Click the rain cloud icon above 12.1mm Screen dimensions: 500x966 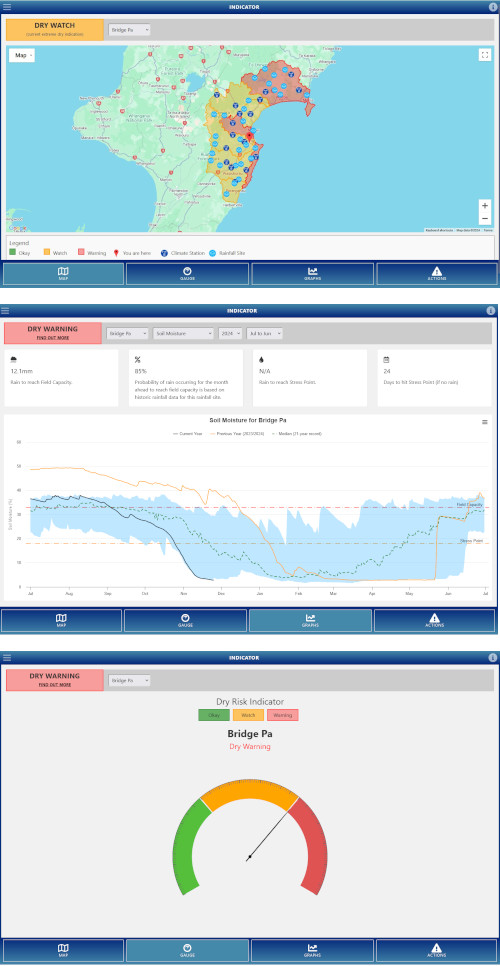[14, 360]
